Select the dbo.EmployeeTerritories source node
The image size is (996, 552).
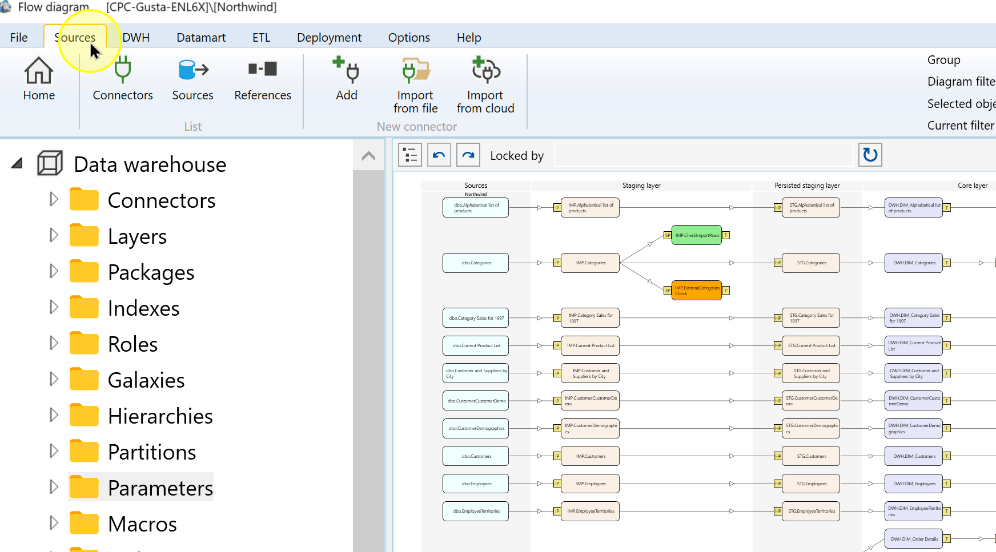click(x=475, y=511)
